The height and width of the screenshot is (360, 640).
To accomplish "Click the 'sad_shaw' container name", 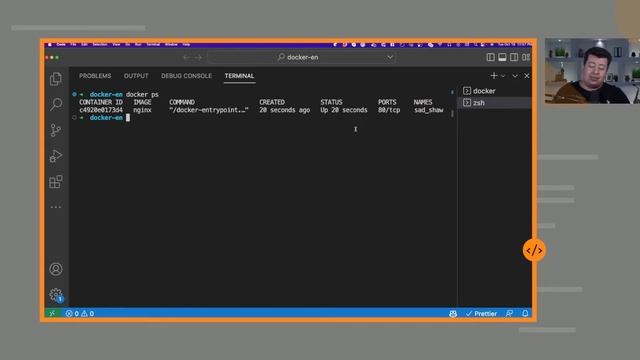I will tap(428, 110).
